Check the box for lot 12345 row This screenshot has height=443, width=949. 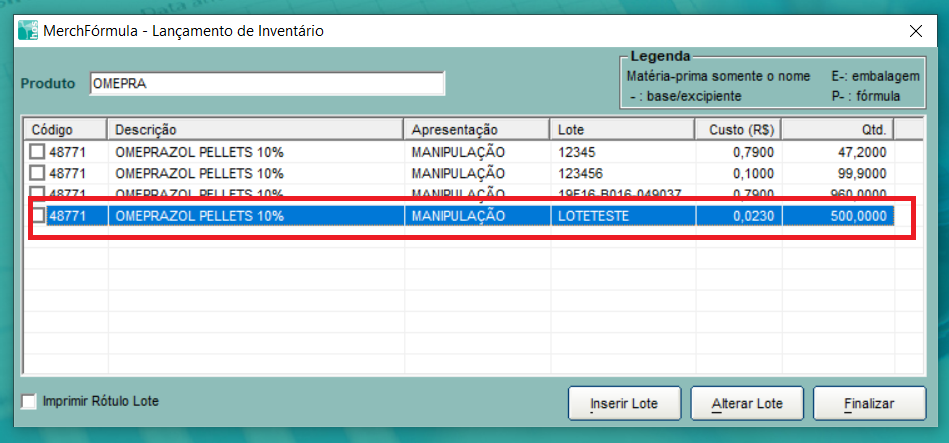coord(37,152)
